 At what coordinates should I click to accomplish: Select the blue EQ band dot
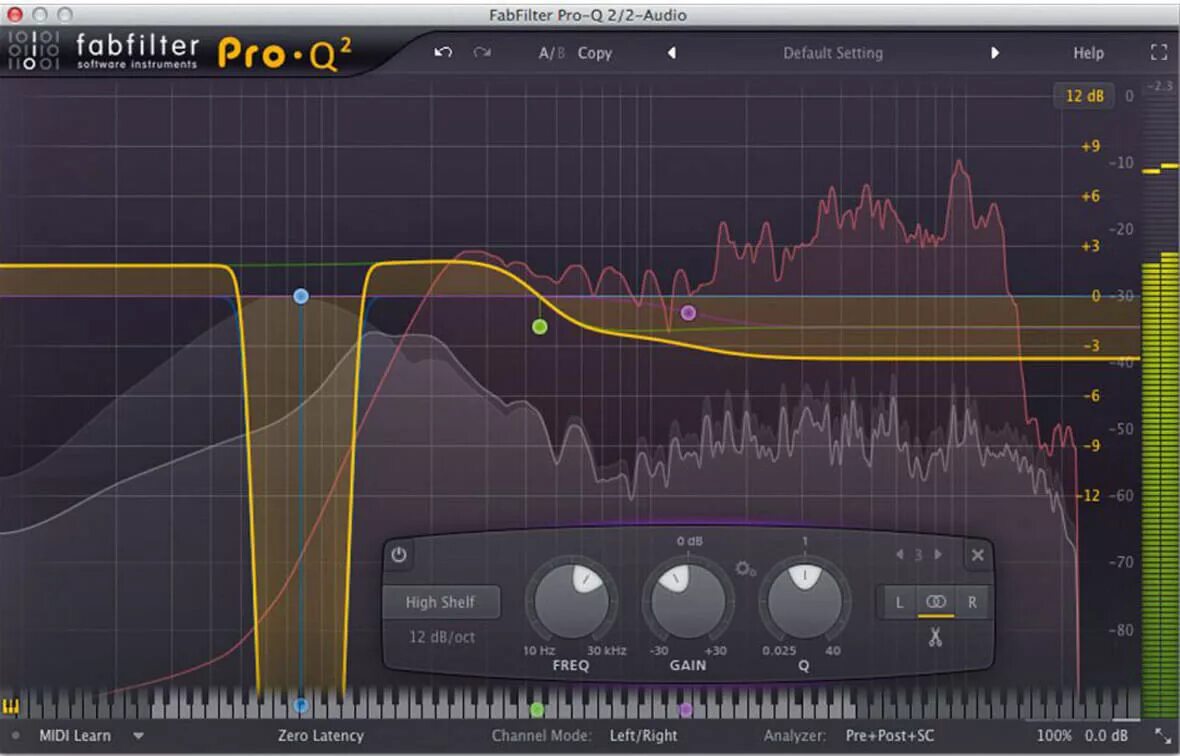[301, 296]
